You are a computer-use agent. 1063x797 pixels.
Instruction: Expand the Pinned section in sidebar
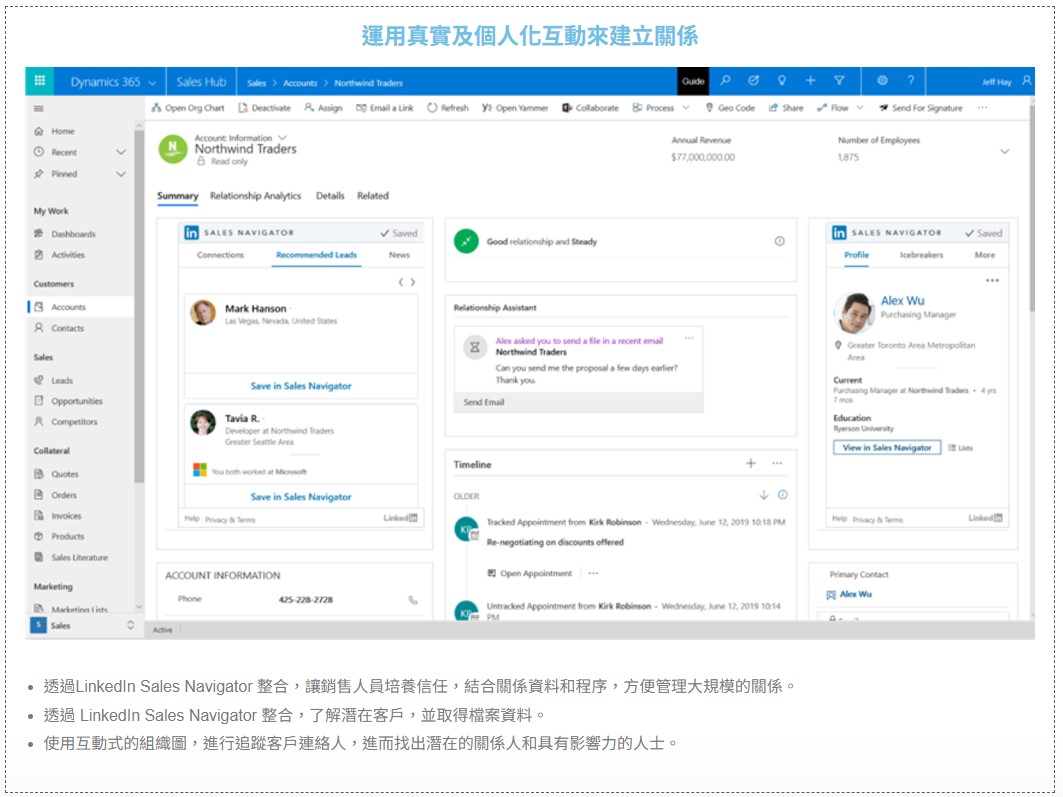[x=121, y=173]
